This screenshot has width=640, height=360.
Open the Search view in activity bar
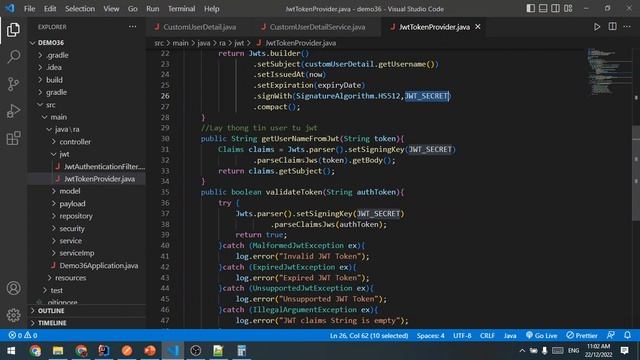point(13,56)
